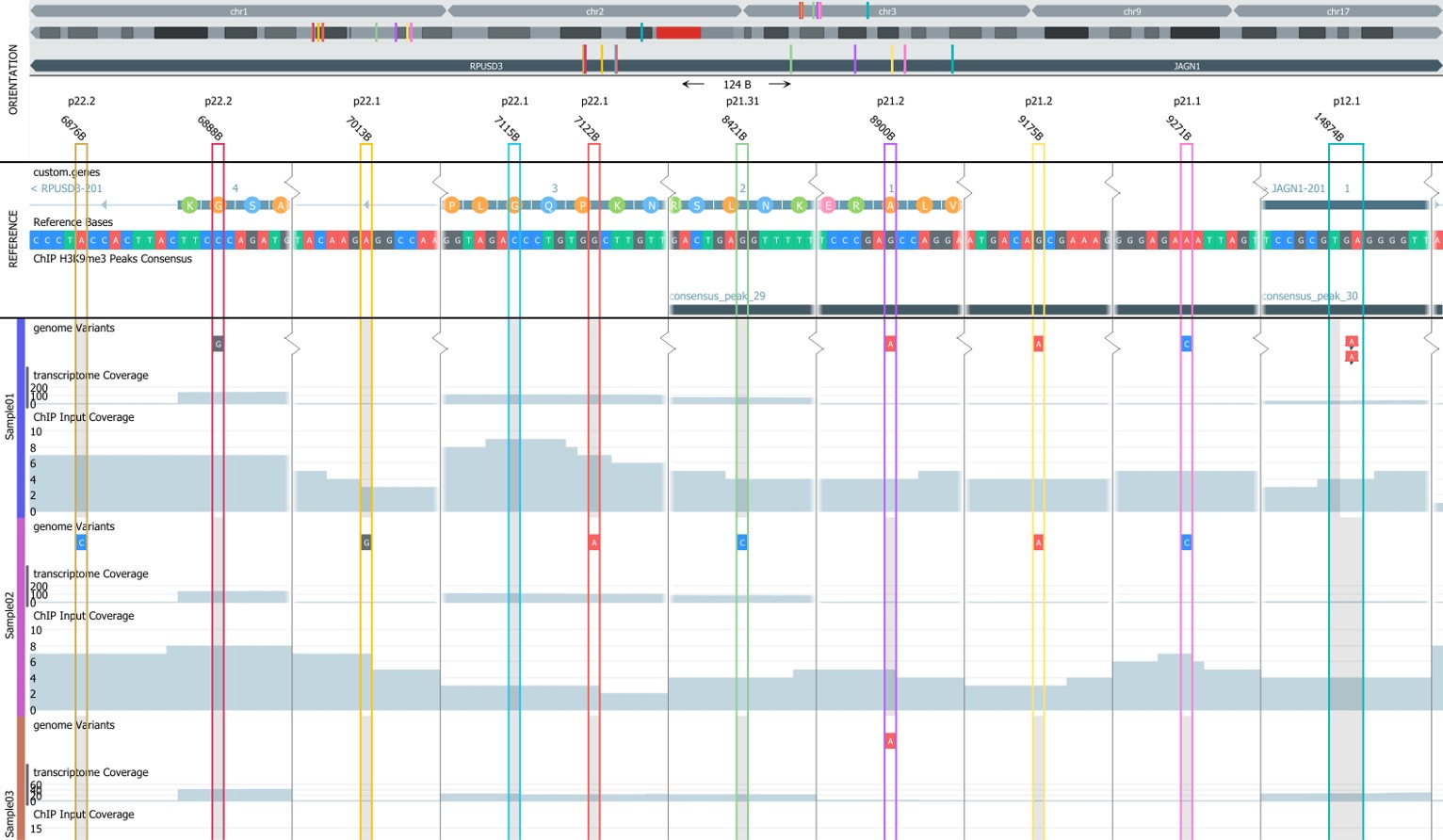Viewport: 1443px width, 840px height.
Task: Click Sample03 A variant at 8900B
Action: [x=890, y=741]
